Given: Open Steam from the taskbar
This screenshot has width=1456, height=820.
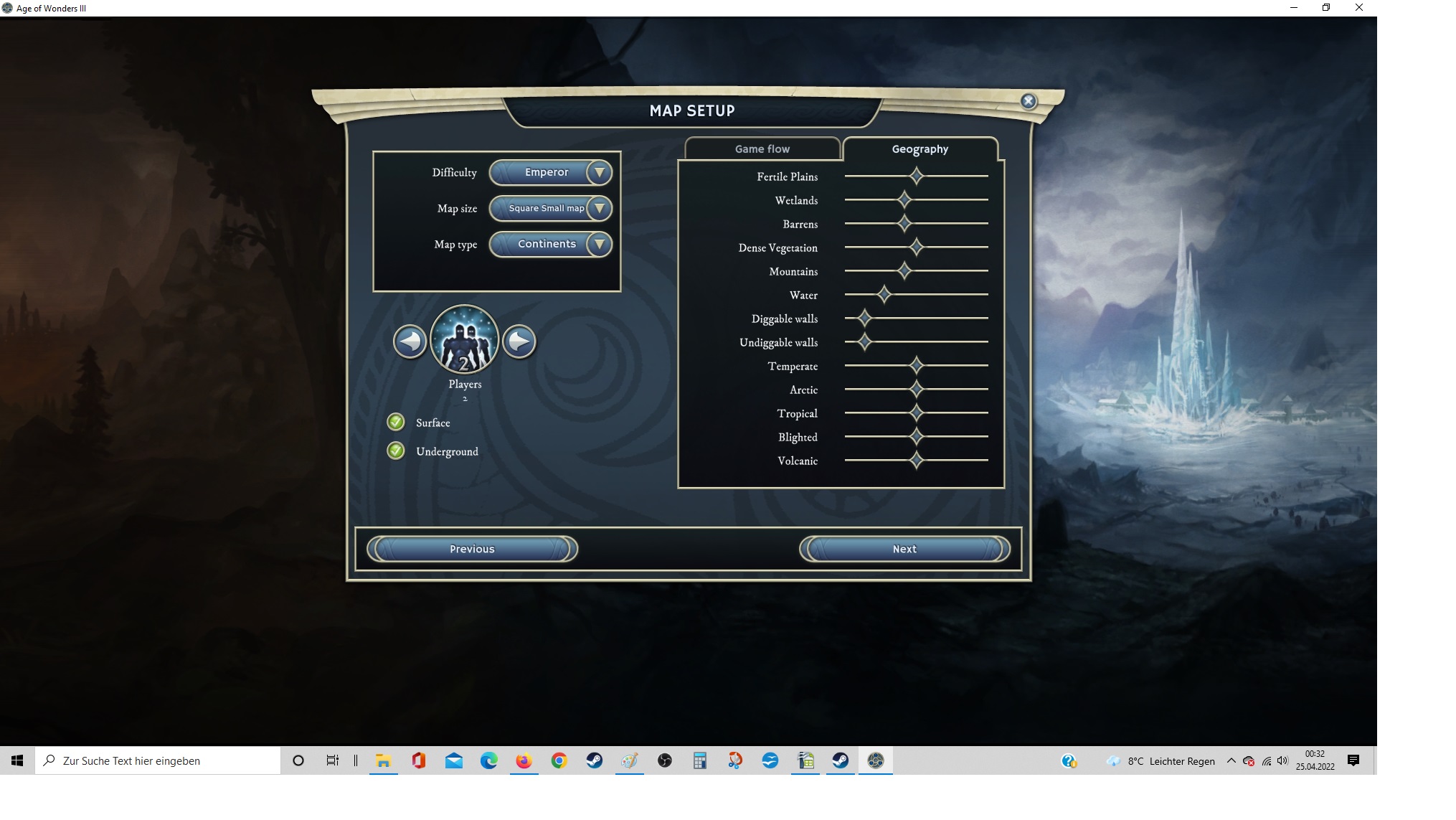Looking at the screenshot, I should pos(595,760).
